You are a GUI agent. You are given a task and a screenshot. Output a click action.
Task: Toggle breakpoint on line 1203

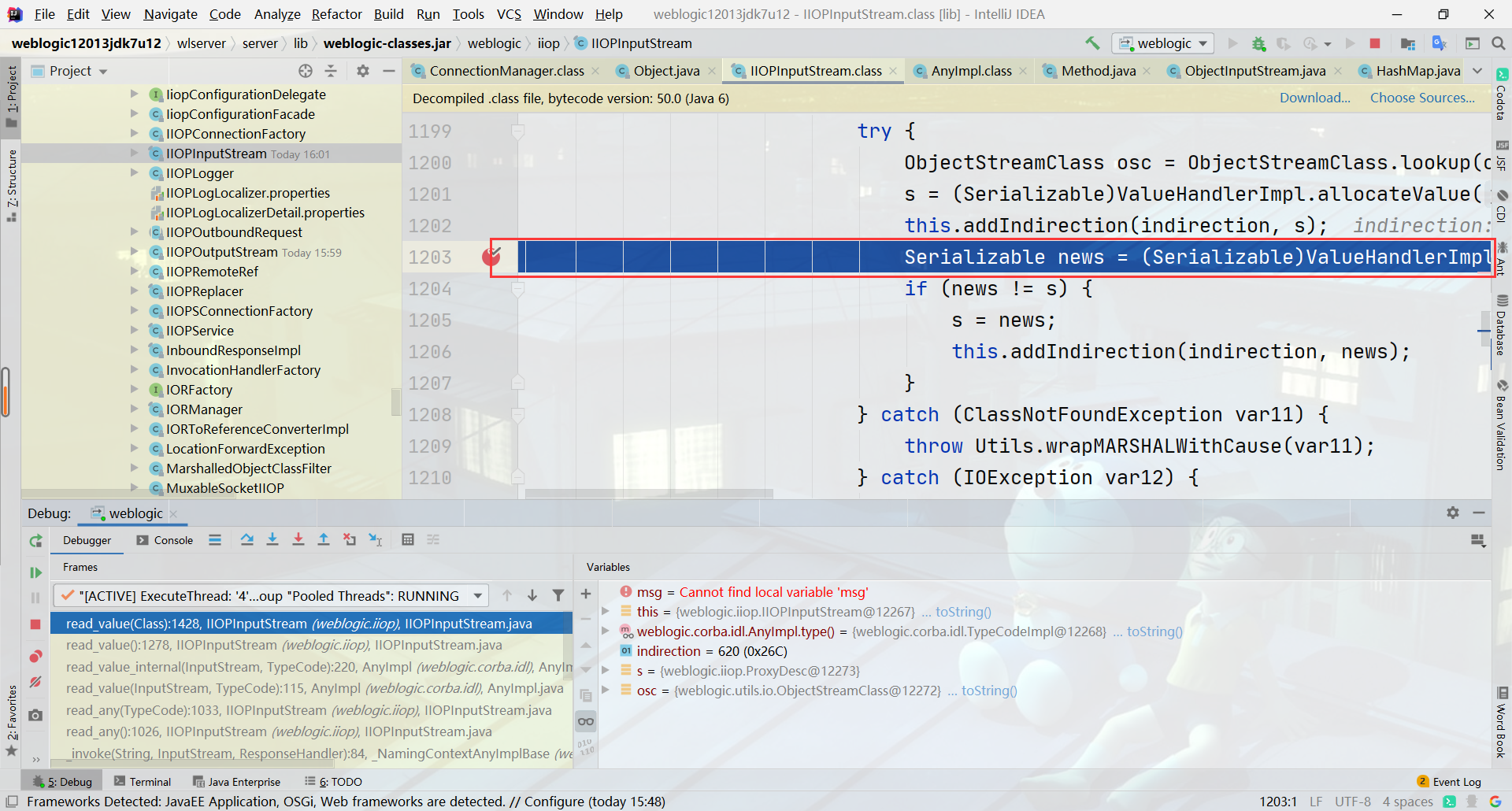pos(491,256)
